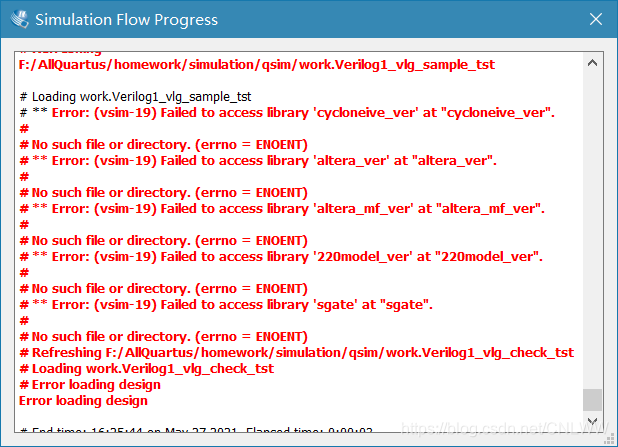
Task: Click the 'No such file or directory' line under the sgate error
Action: point(164,337)
